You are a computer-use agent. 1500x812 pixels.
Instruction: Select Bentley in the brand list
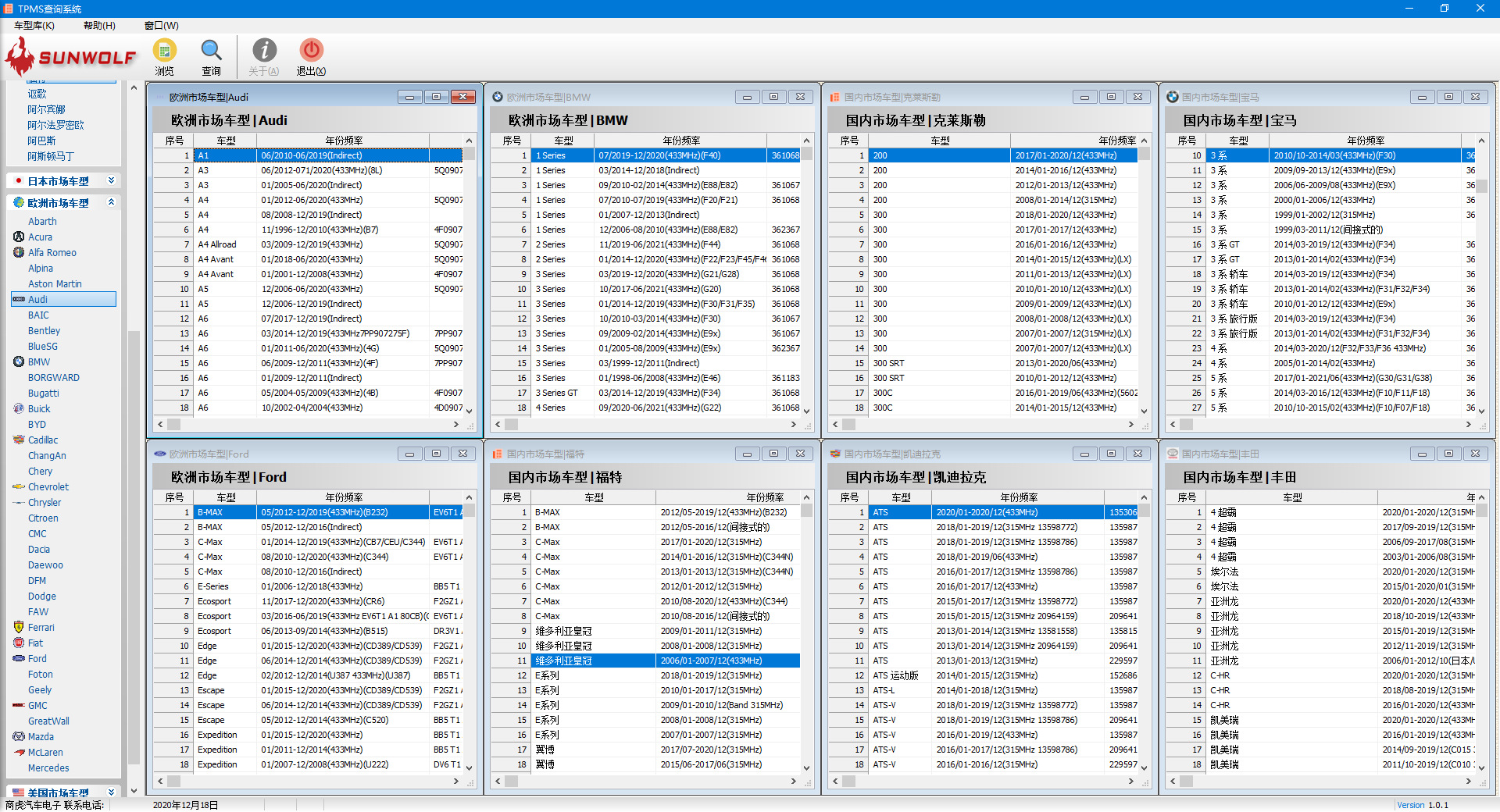44,330
